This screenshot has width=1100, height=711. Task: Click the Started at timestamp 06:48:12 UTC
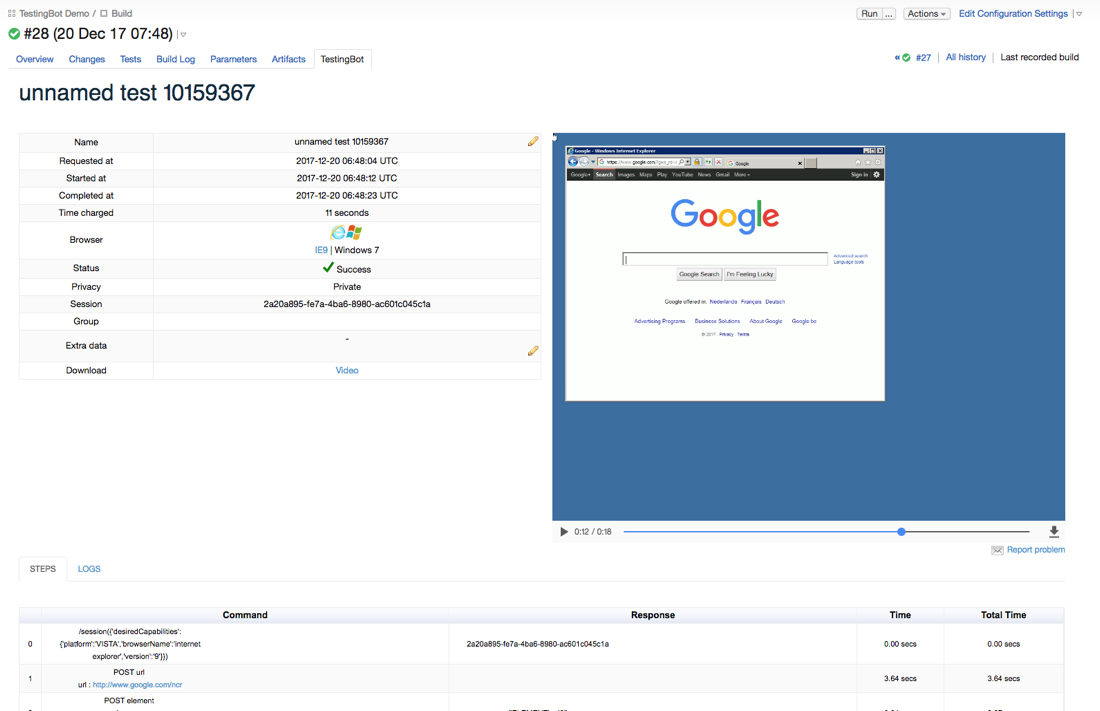347,178
